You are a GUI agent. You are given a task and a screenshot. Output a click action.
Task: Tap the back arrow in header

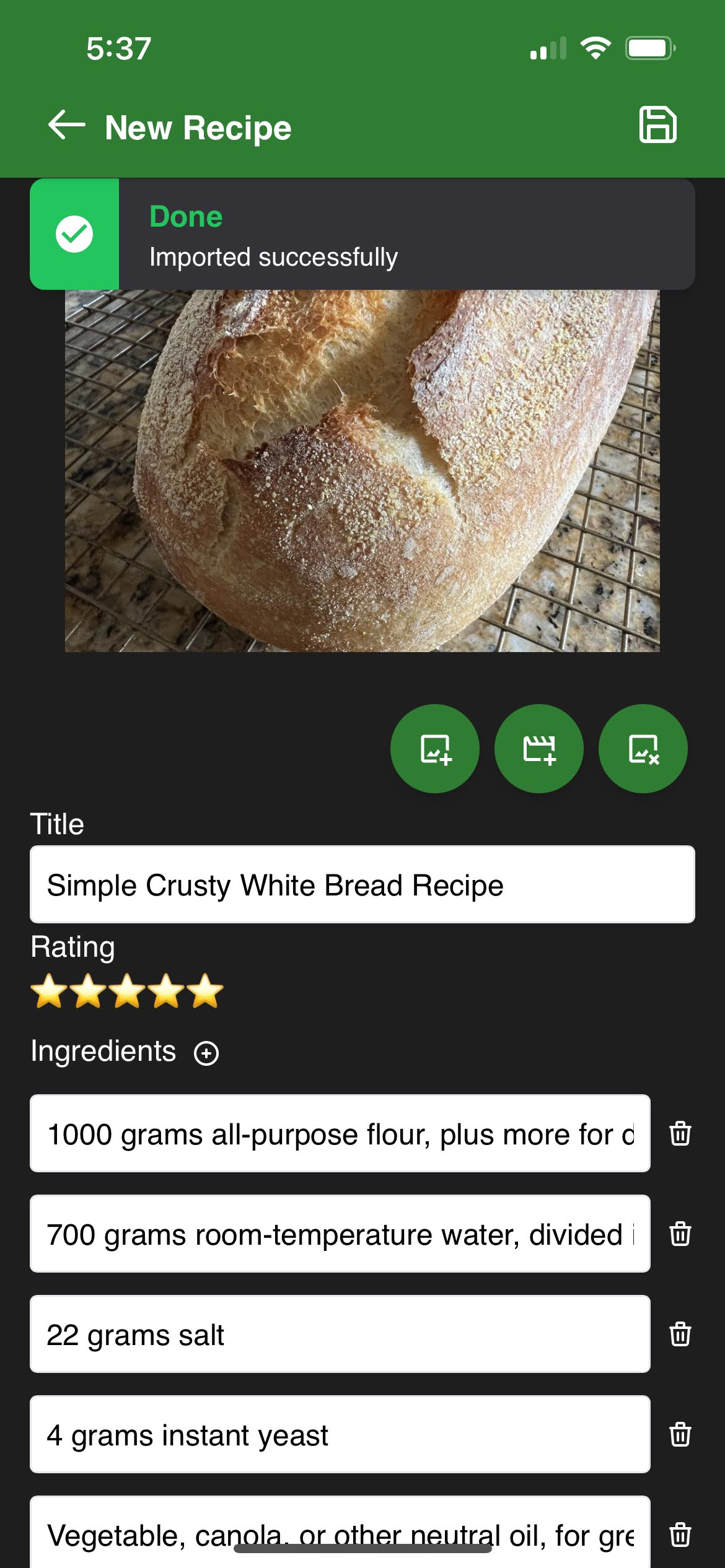(x=67, y=126)
